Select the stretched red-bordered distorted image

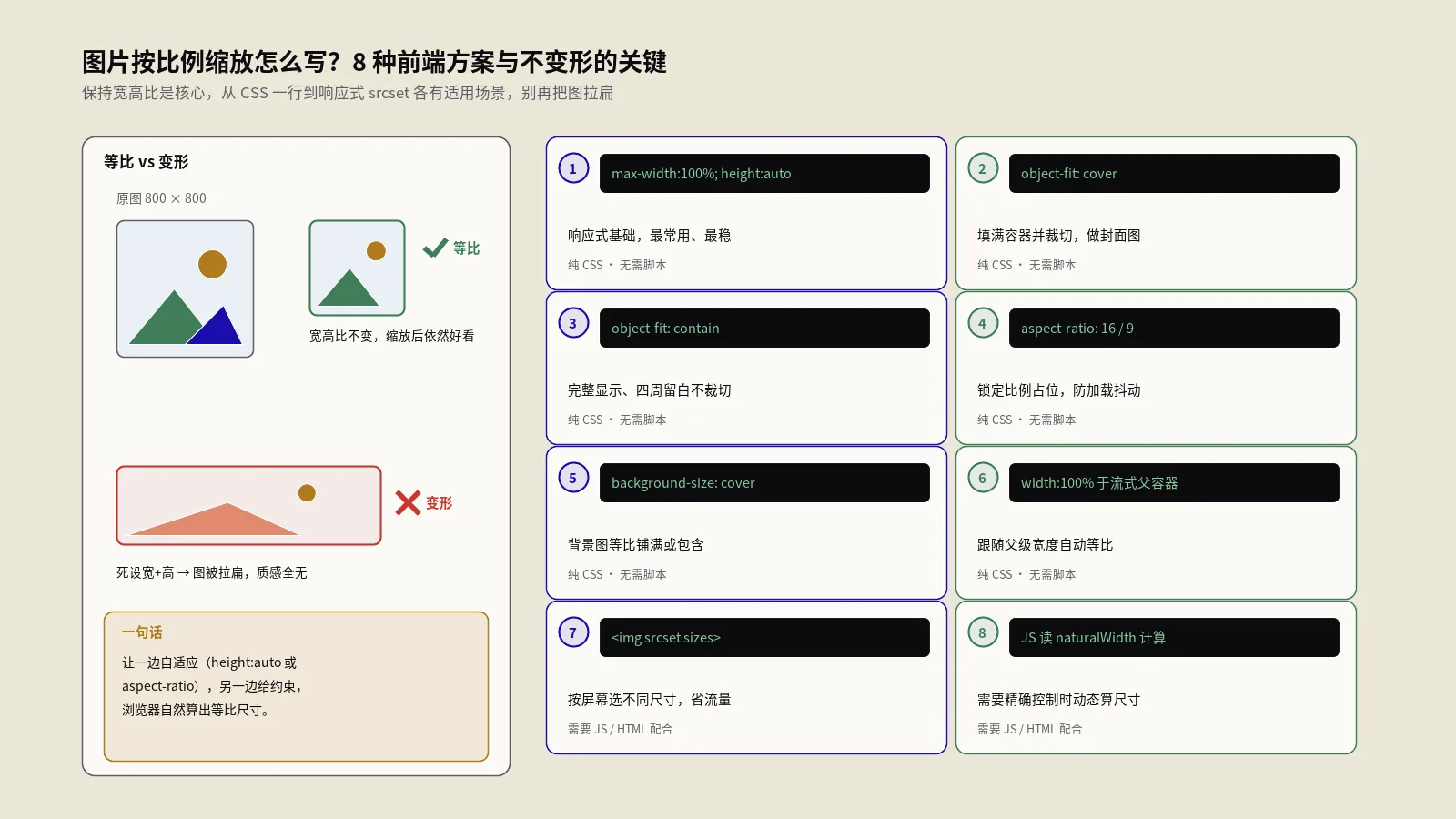pyautogui.click(x=248, y=506)
